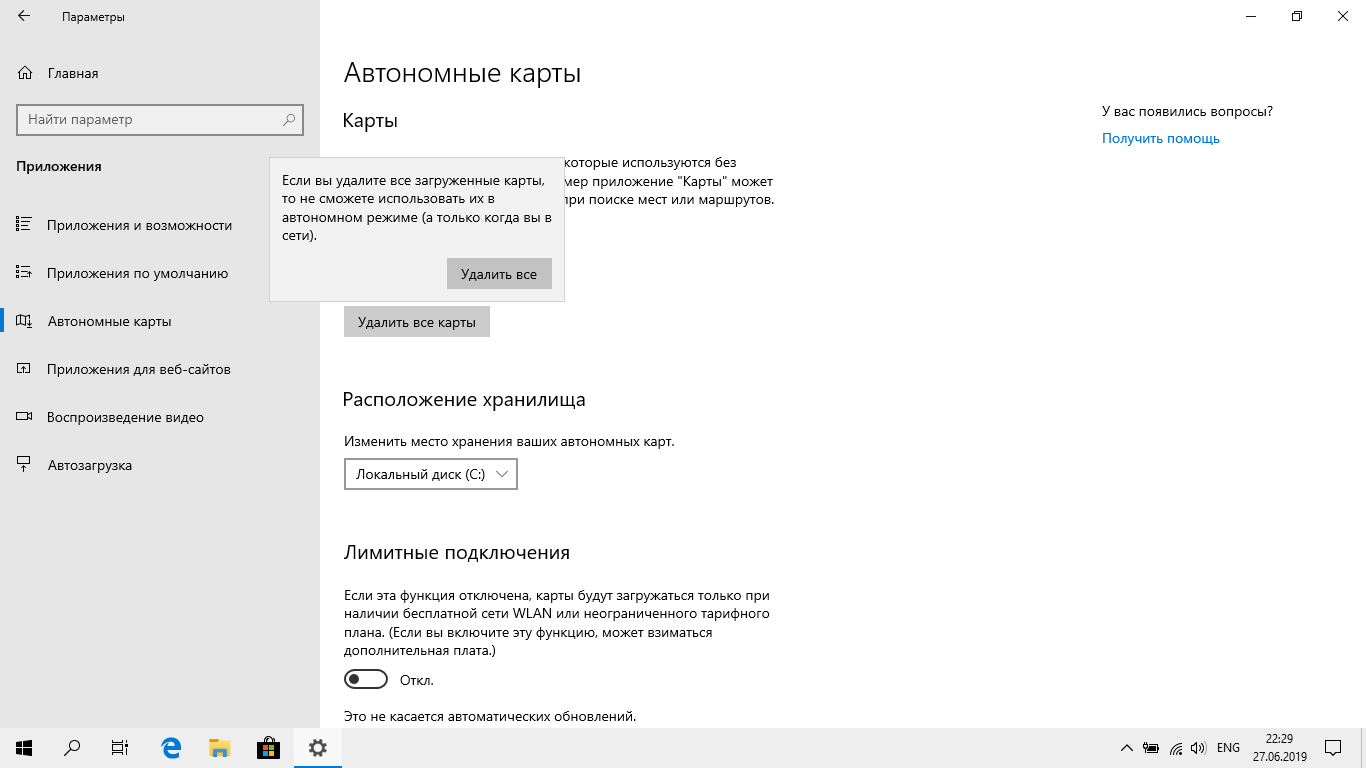The width and height of the screenshot is (1366, 768).
Task: Select Автономные карты in sidebar
Action: [x=109, y=321]
